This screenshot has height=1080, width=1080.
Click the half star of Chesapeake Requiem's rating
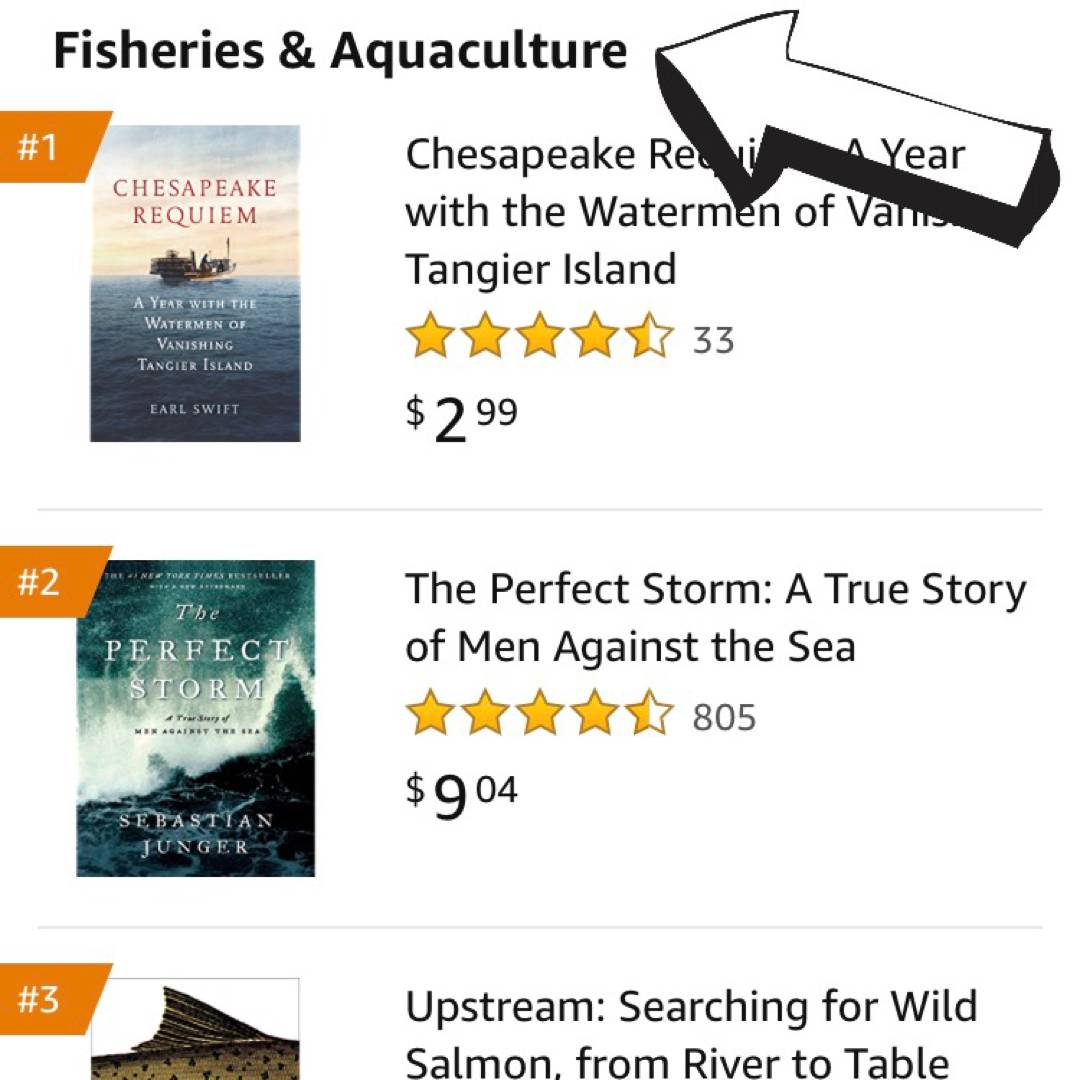pos(649,336)
